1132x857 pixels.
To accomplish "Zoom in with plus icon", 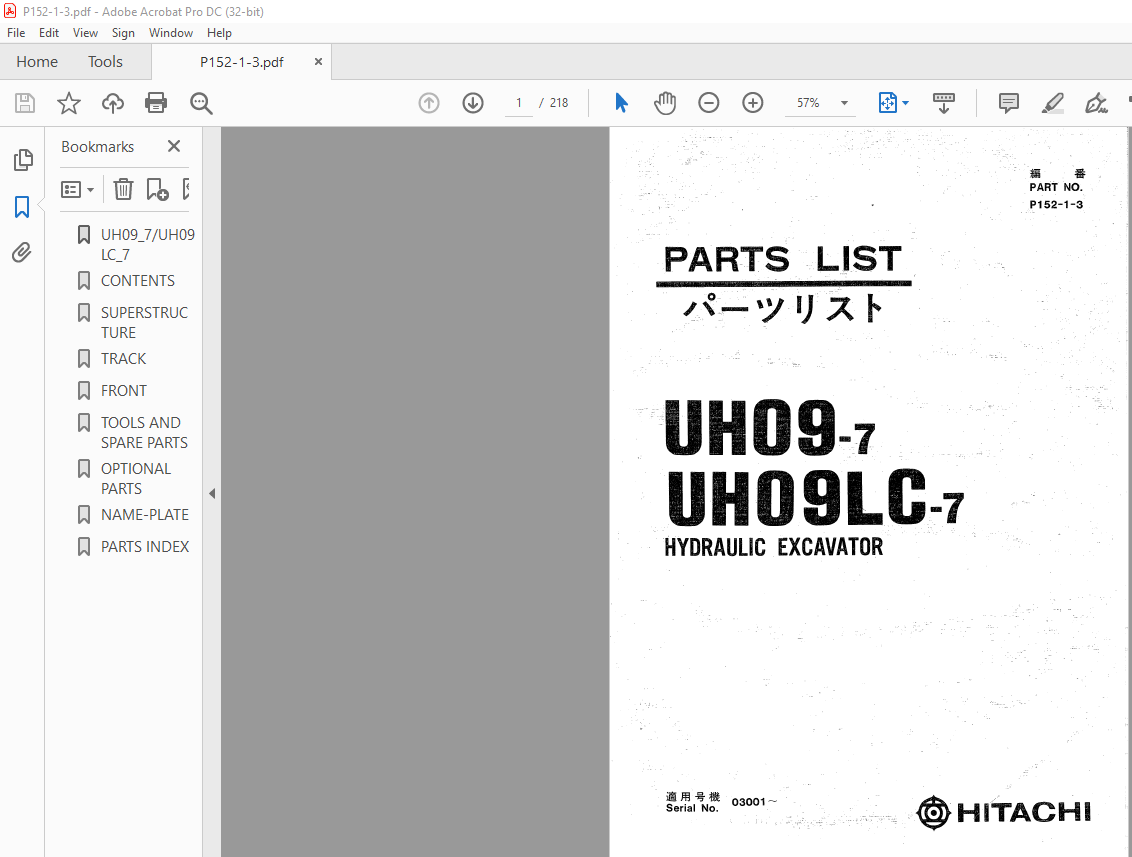I will [x=753, y=103].
